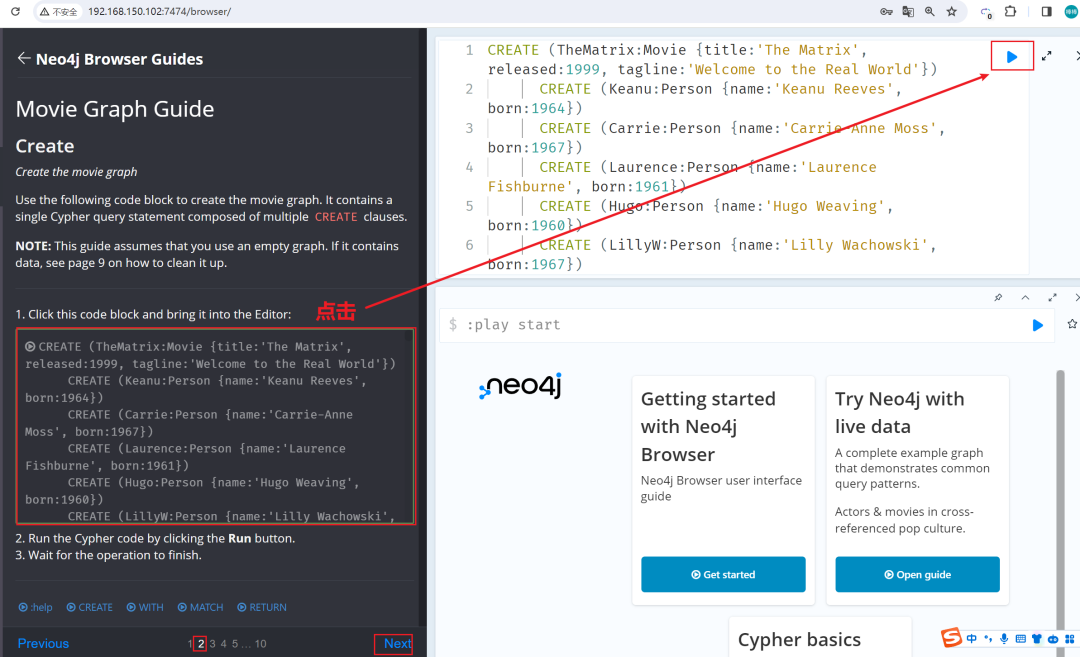The image size is (1080, 657).
Task: Go to guide page 3
Action: click(x=212, y=644)
